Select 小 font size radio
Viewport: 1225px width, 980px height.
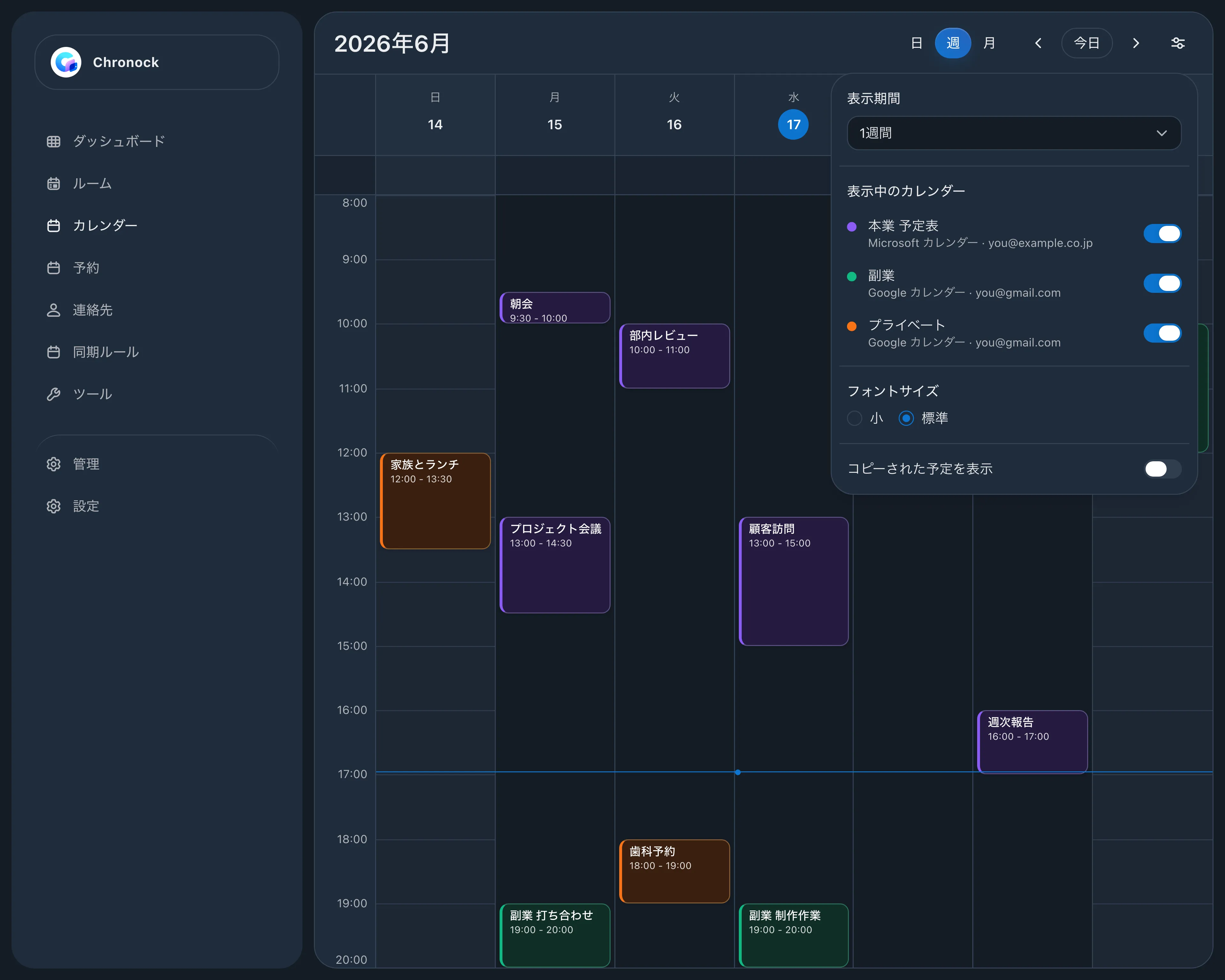855,419
